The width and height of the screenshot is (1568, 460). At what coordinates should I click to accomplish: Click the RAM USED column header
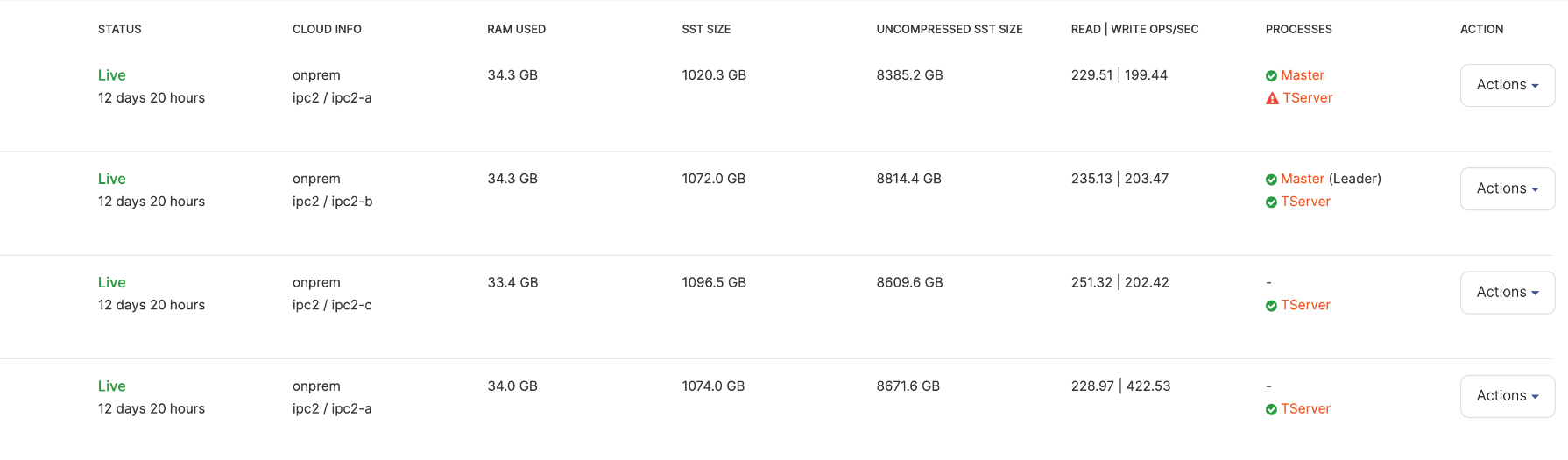[x=517, y=29]
